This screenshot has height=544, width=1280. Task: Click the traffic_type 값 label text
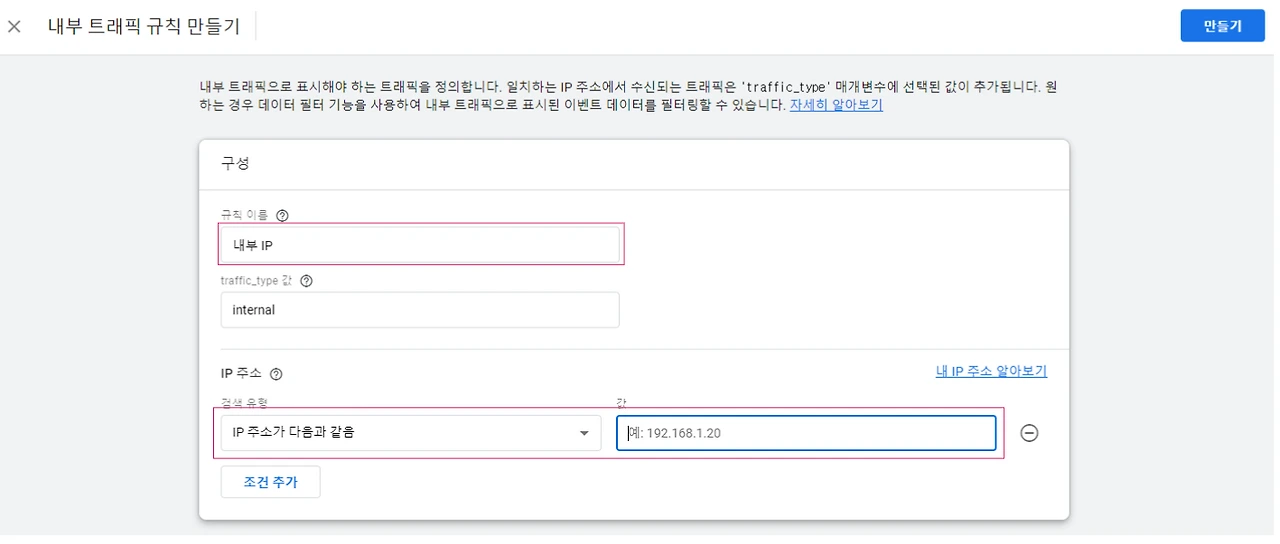257,281
